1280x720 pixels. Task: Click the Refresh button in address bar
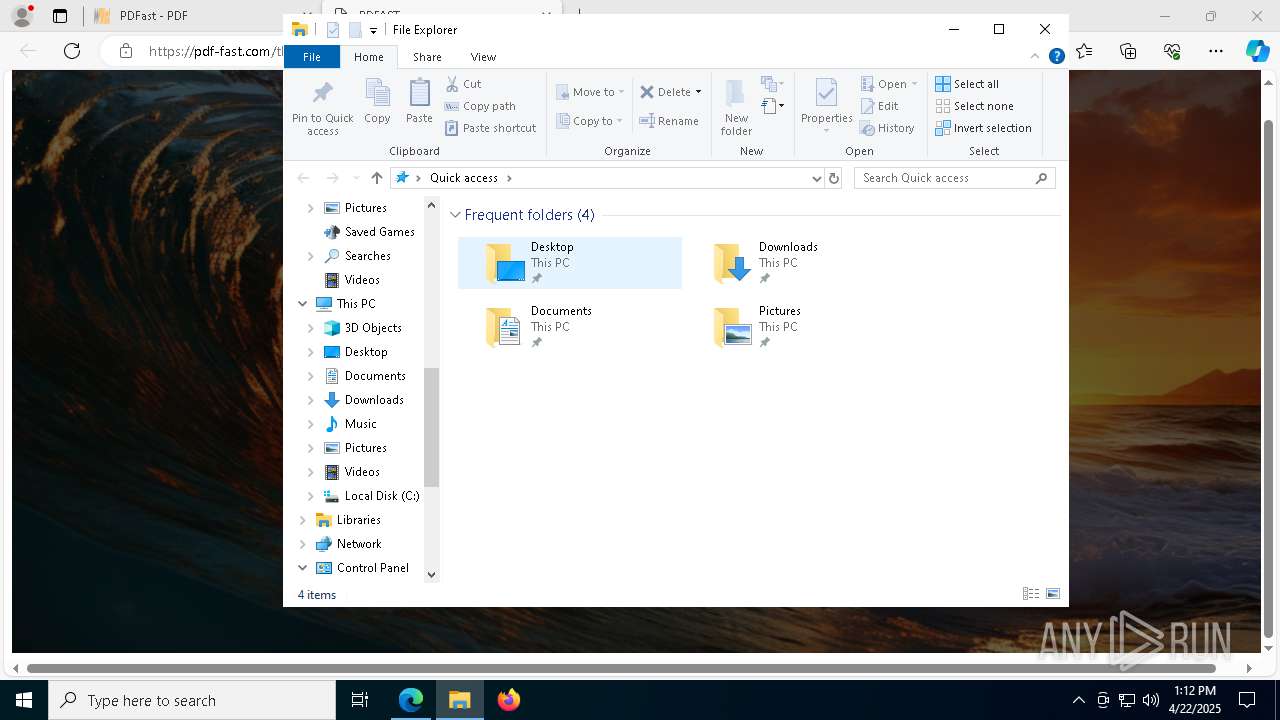pos(834,178)
